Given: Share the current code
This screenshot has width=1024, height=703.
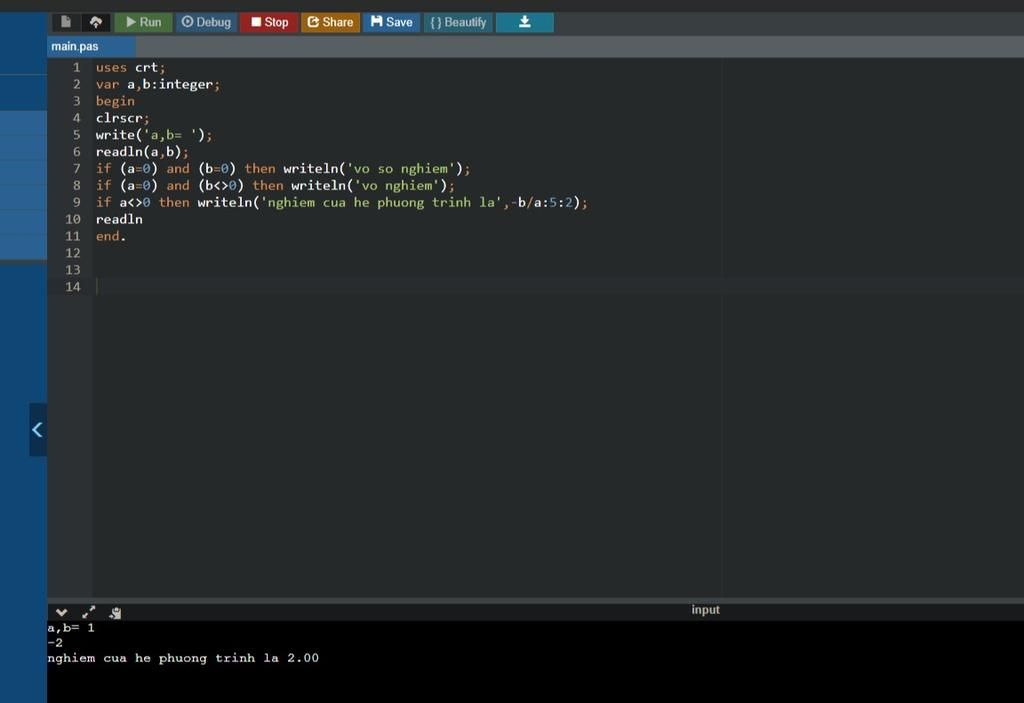Looking at the screenshot, I should tap(330, 22).
